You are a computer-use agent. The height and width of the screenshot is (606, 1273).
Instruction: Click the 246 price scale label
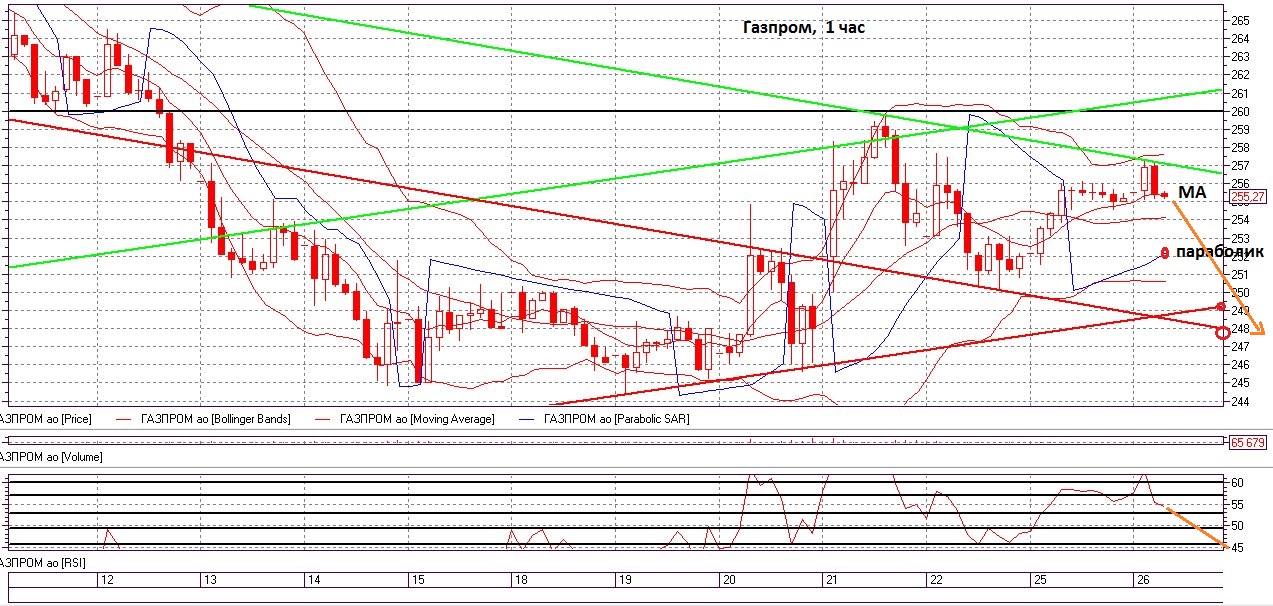pyautogui.click(x=1240, y=365)
